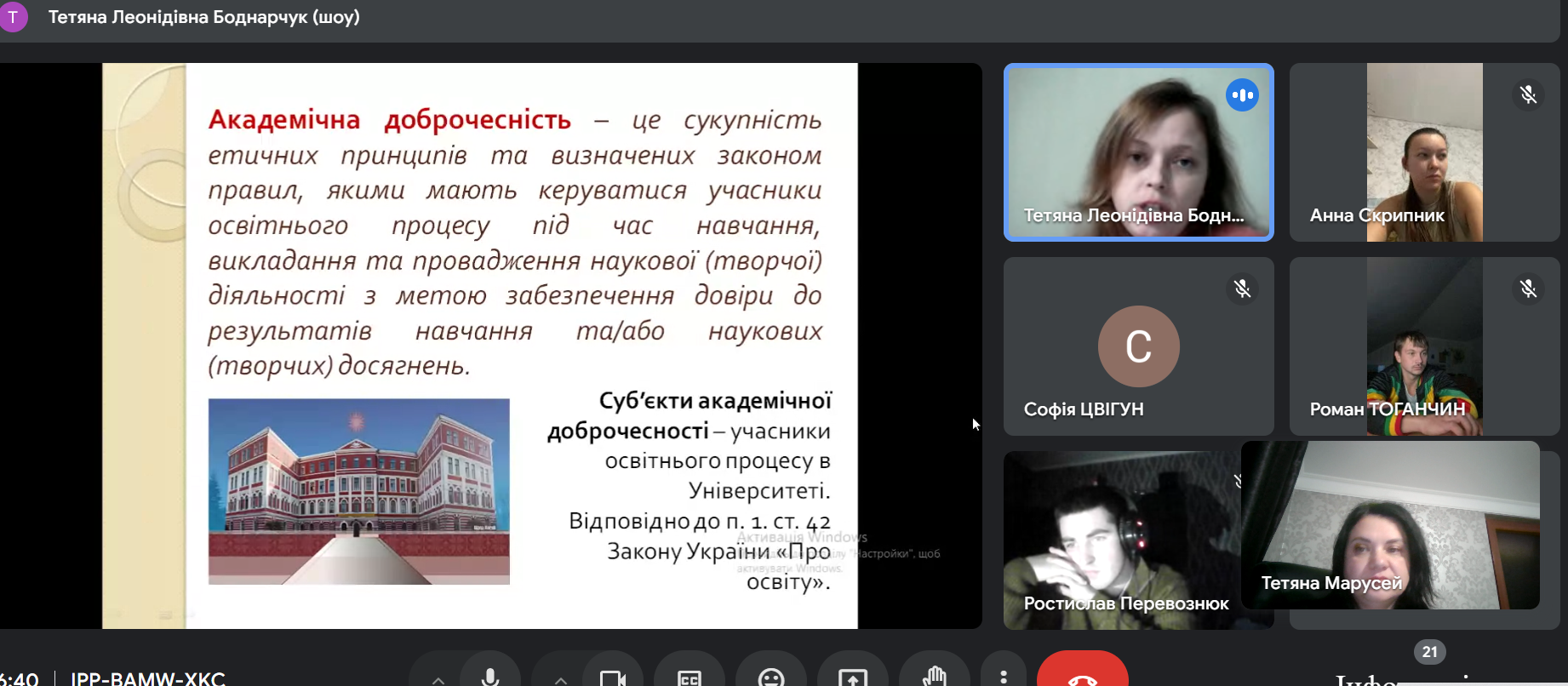Viewport: 1568px width, 686px height.
Task: Click the participants count badge 21
Action: pyautogui.click(x=1429, y=652)
